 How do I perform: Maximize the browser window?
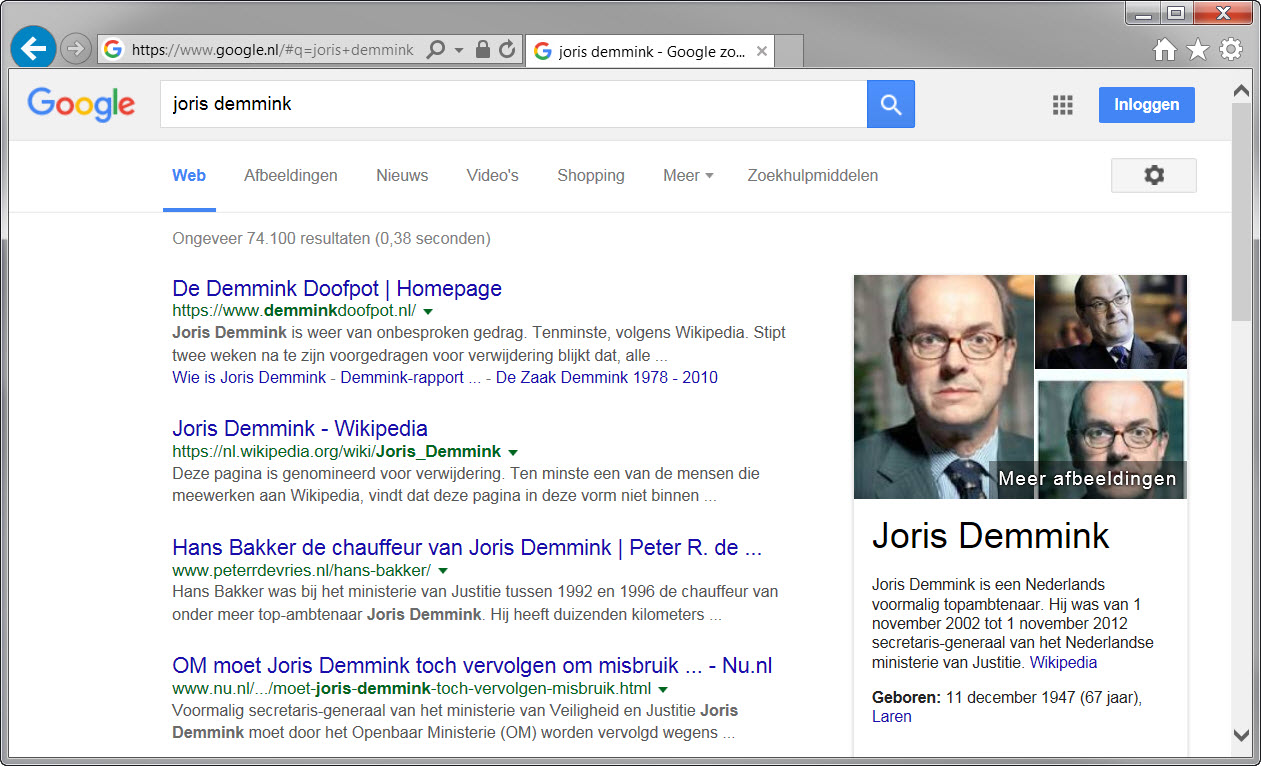[1175, 13]
